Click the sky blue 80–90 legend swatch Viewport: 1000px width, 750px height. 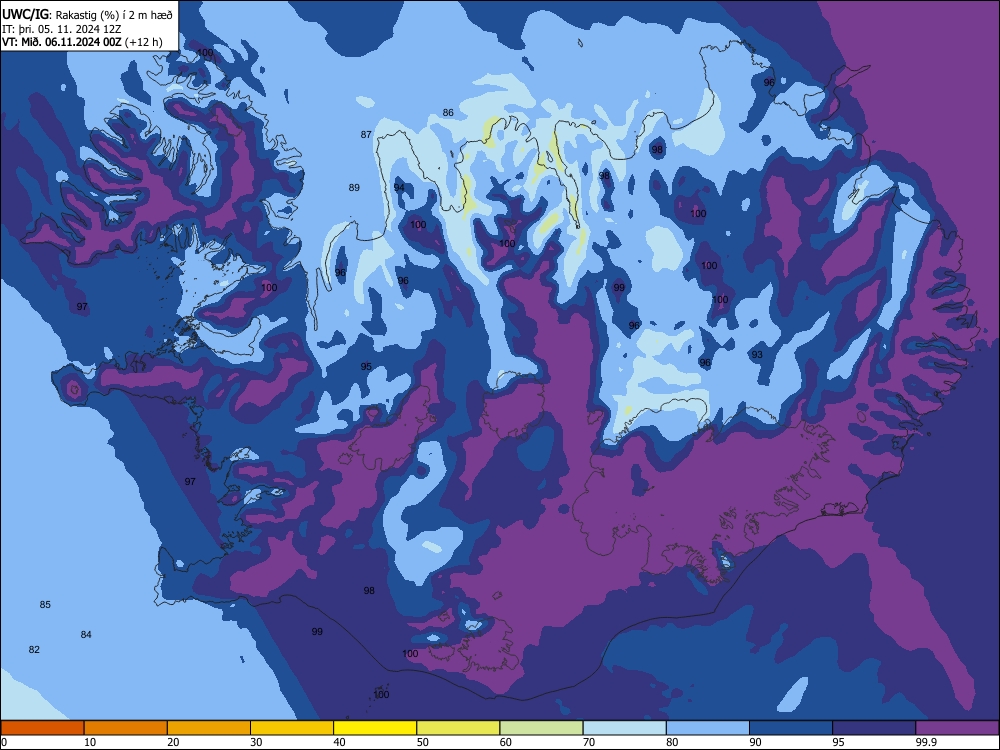point(708,728)
